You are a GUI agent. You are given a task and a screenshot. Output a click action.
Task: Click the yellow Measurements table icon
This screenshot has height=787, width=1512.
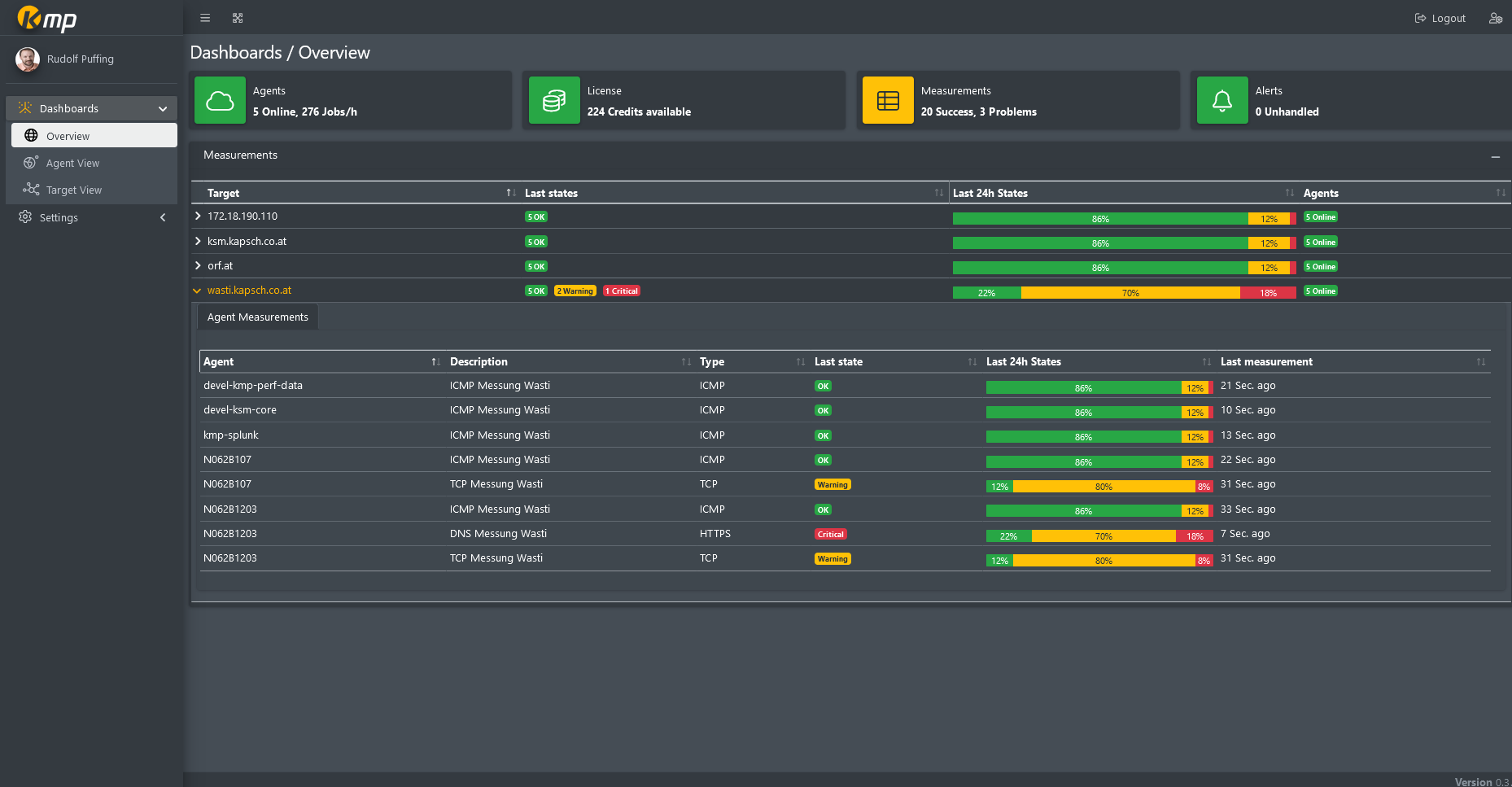(x=888, y=101)
